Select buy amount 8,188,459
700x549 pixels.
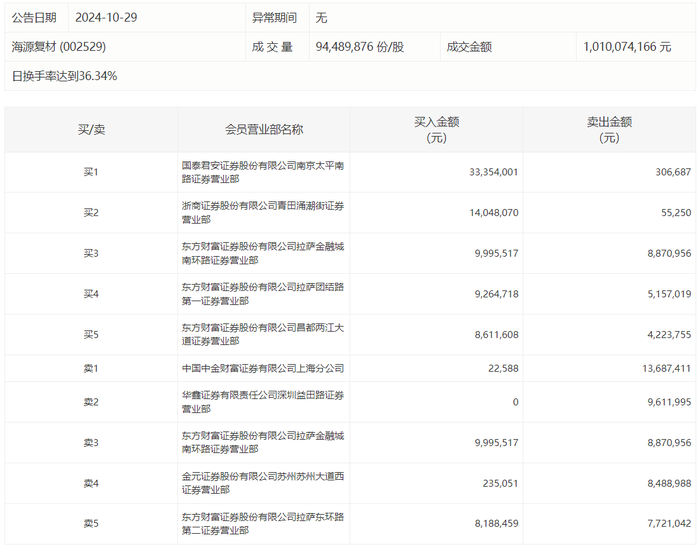(496, 523)
